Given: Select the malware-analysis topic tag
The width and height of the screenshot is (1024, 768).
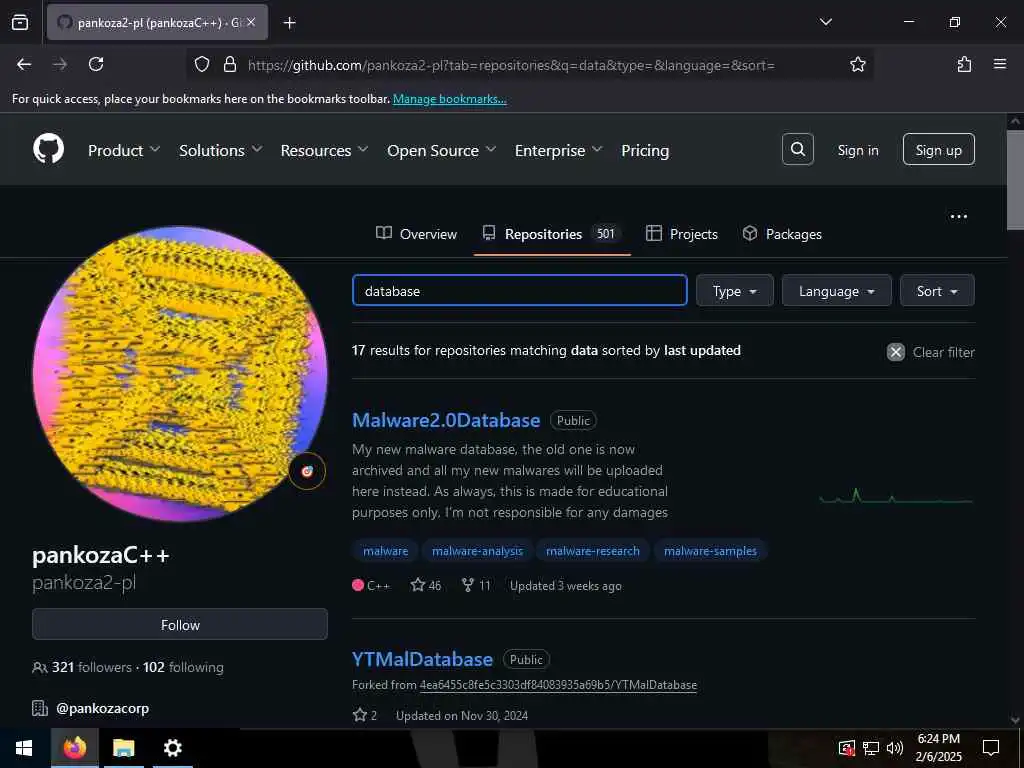Looking at the screenshot, I should 477,551.
